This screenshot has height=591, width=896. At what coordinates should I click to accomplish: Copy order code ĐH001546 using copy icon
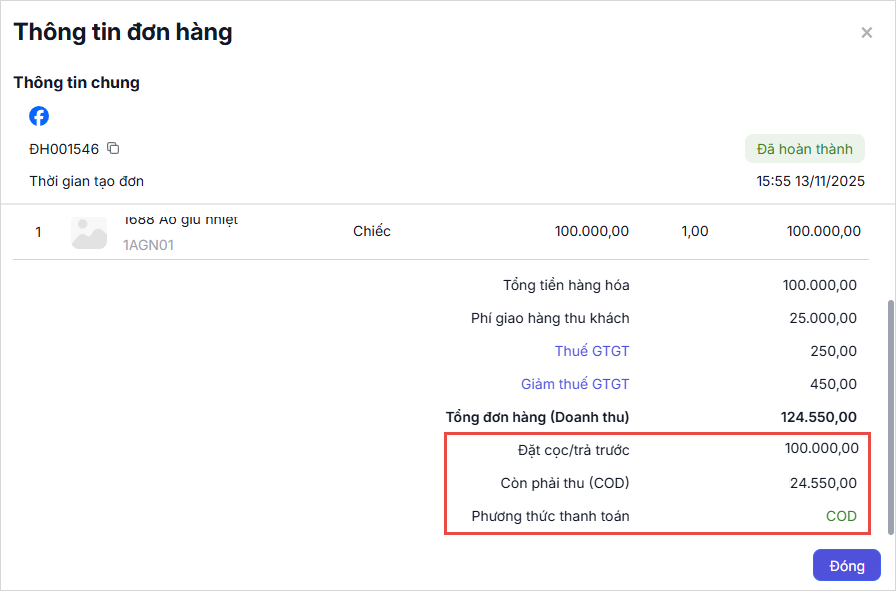113,149
